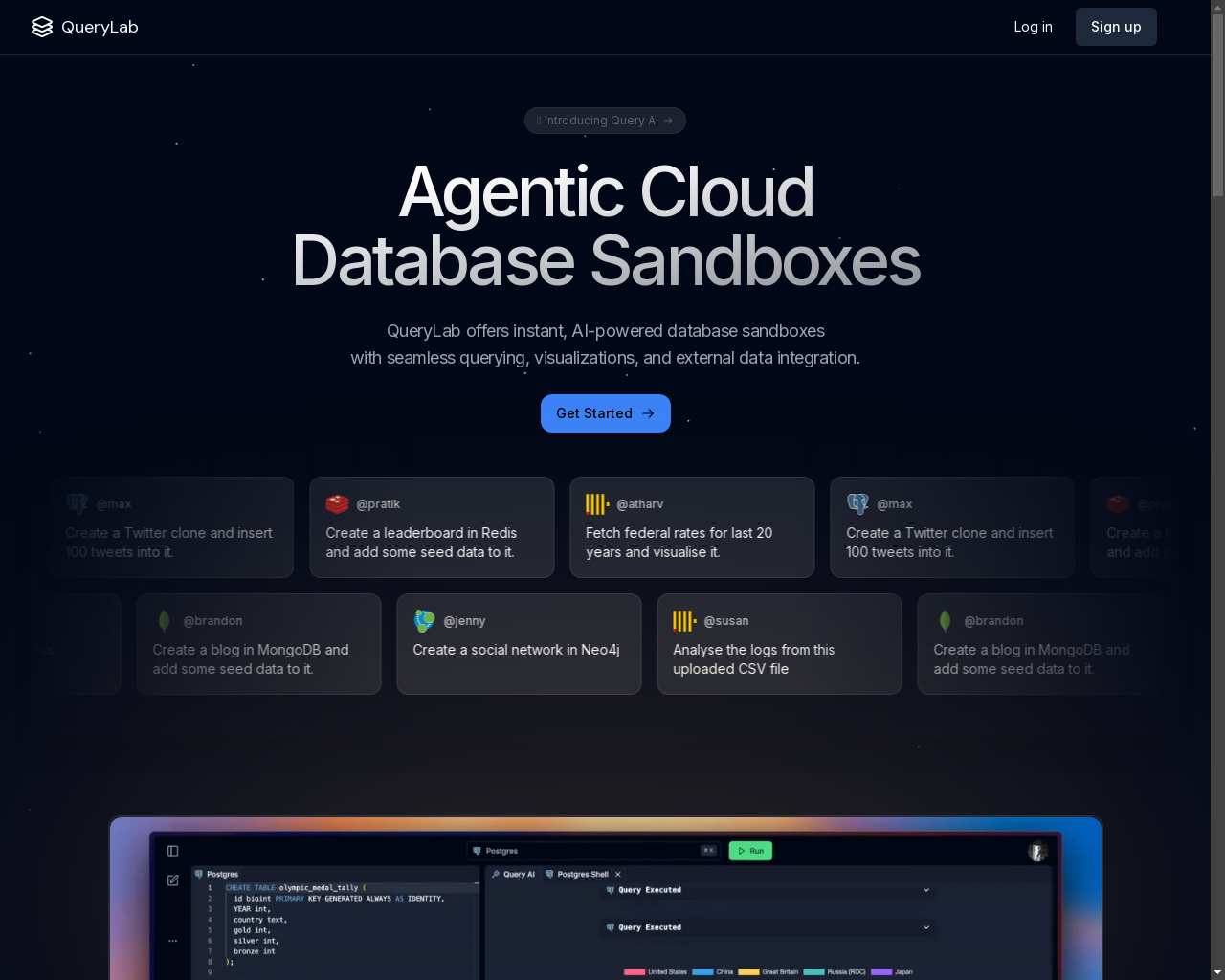Click the Agentic Cloud Database Sandboxes headline
The height and width of the screenshot is (980, 1225).
[606, 226]
